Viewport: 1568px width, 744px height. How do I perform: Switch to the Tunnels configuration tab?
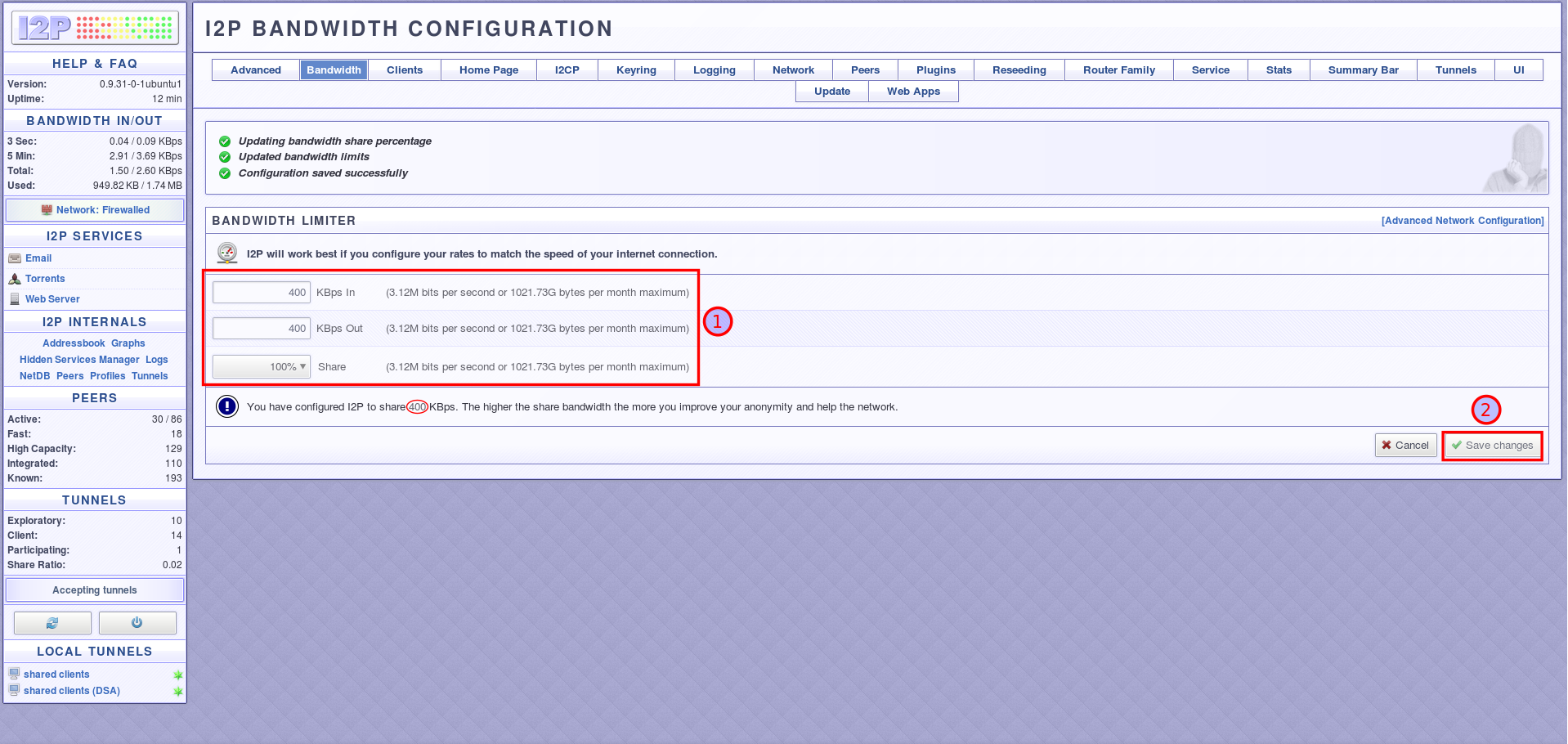1455,70
